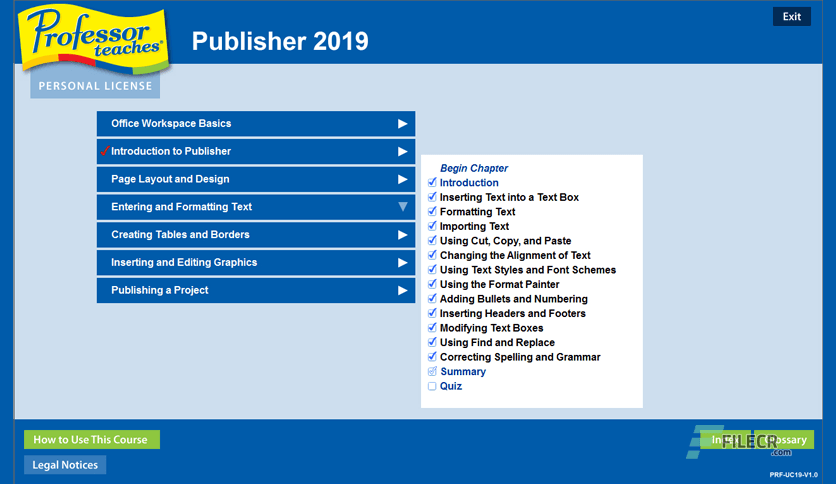Expand Inserting and Editing Graphics arrow

point(403,262)
